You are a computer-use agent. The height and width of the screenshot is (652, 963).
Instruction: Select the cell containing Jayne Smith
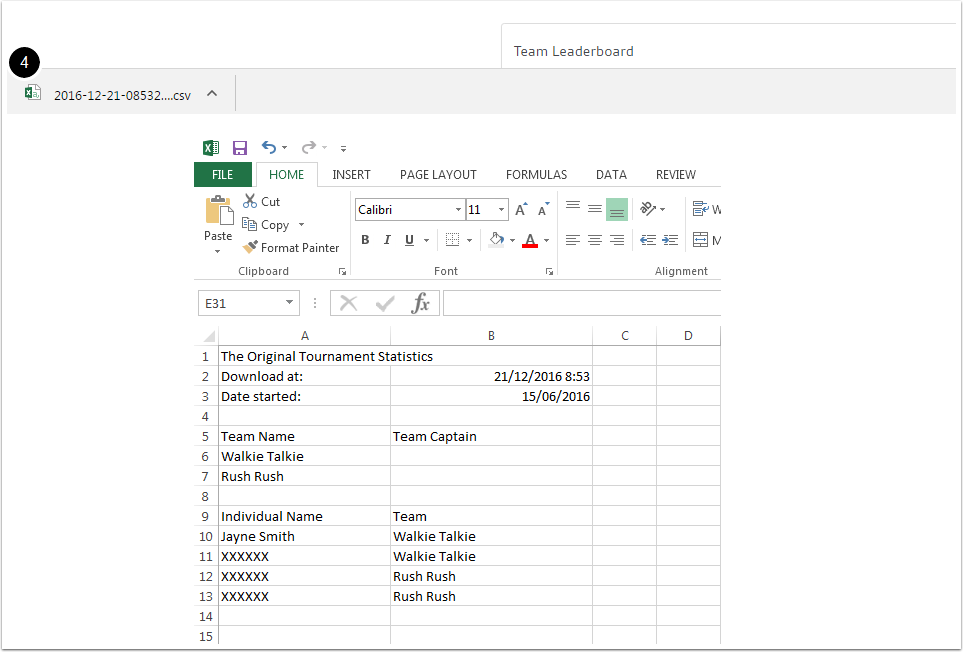tap(305, 536)
